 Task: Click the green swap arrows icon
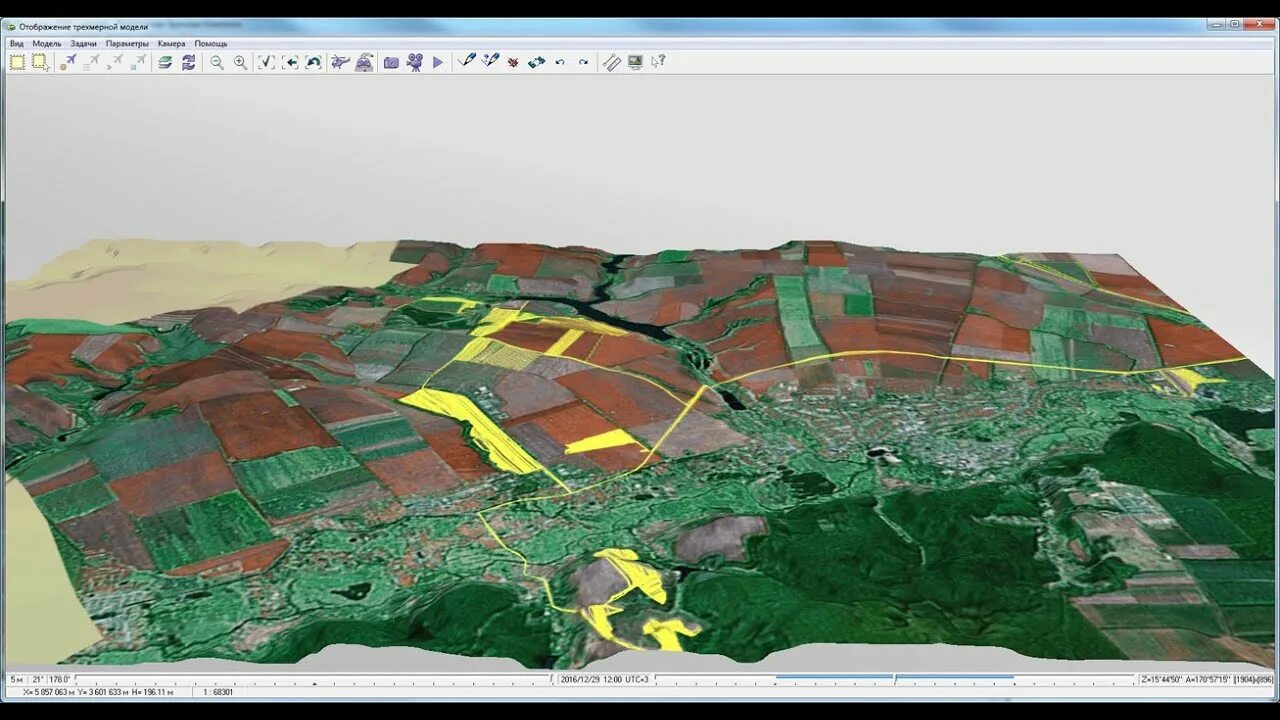537,62
